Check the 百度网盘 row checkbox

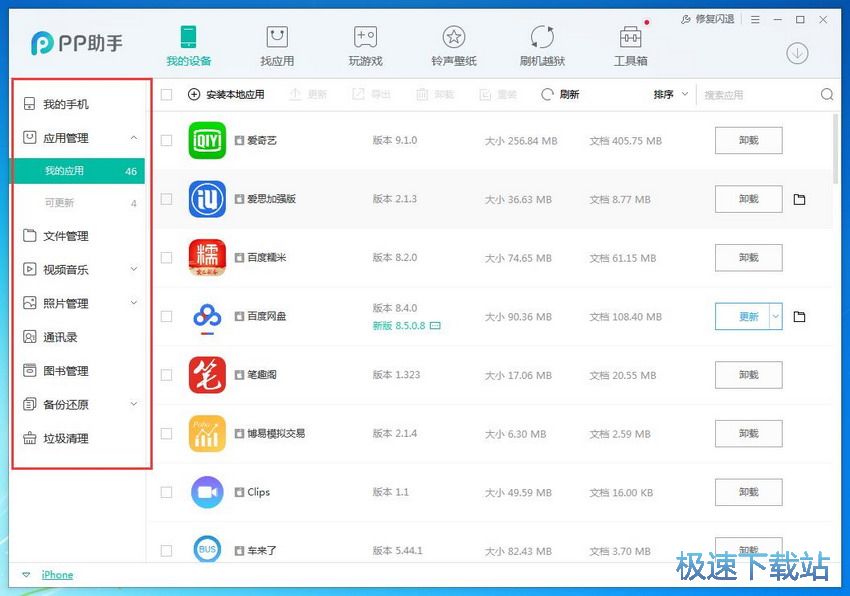pyautogui.click(x=166, y=316)
